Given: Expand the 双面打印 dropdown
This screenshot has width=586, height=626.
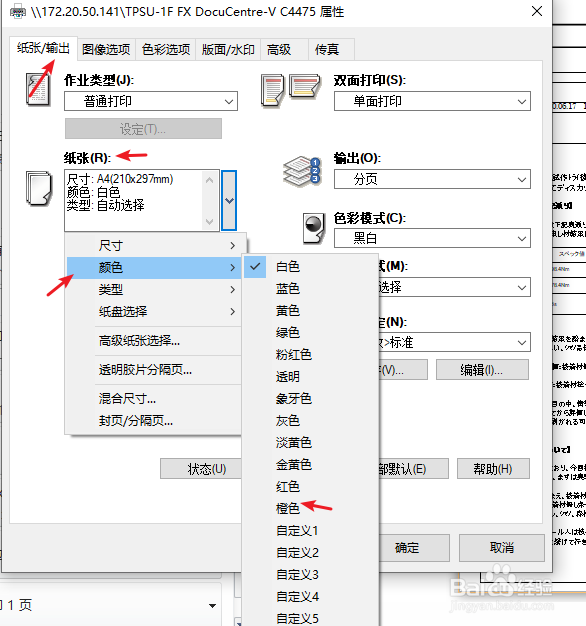Looking at the screenshot, I should tap(432, 101).
